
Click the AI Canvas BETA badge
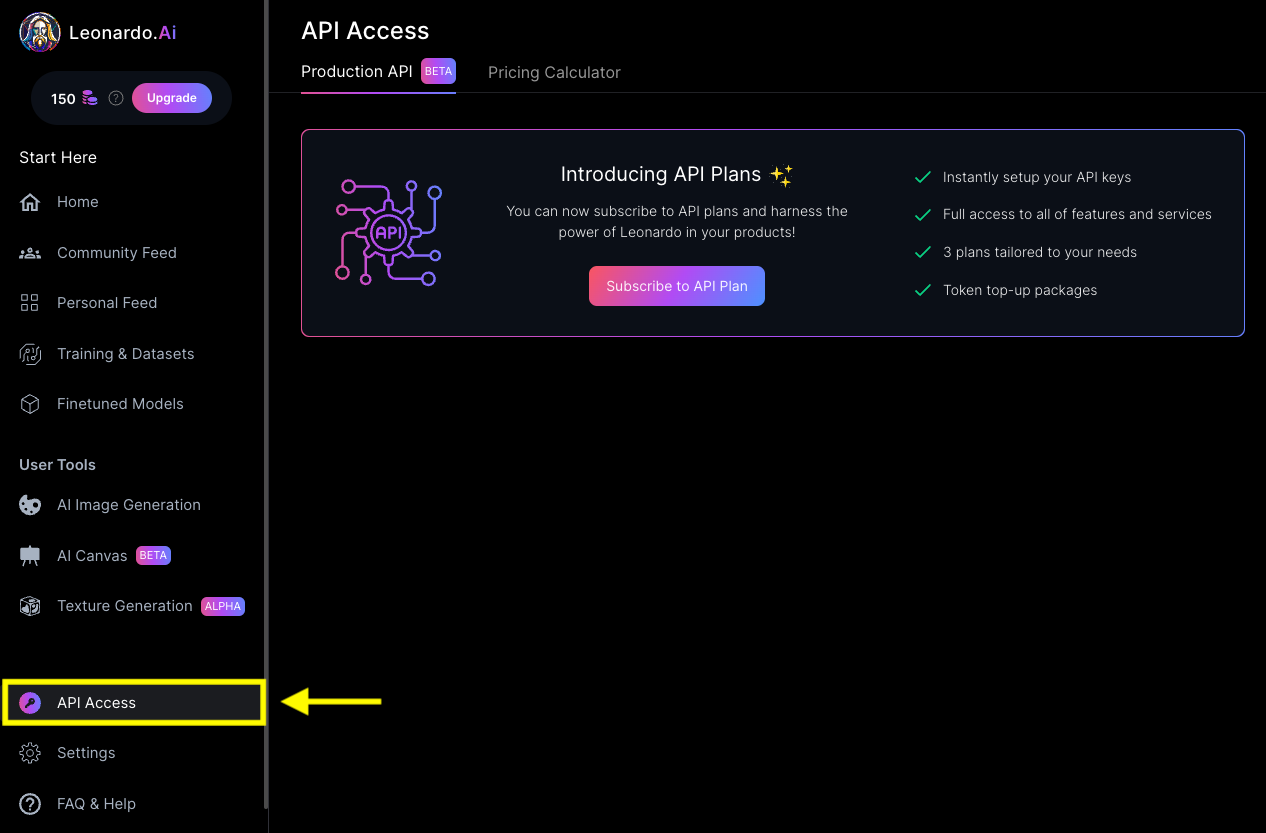[153, 556]
